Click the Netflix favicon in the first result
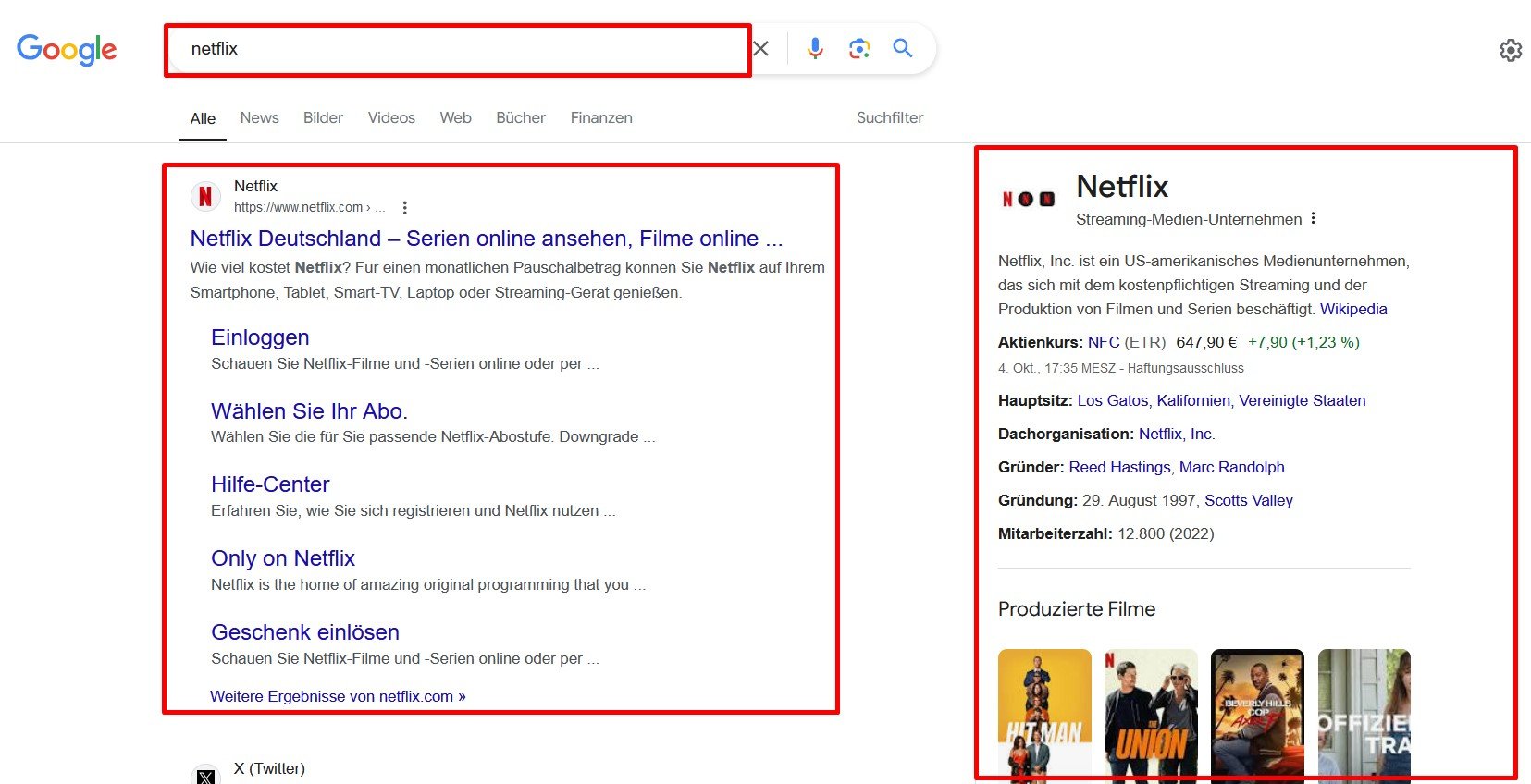This screenshot has width=1531, height=784. click(205, 196)
